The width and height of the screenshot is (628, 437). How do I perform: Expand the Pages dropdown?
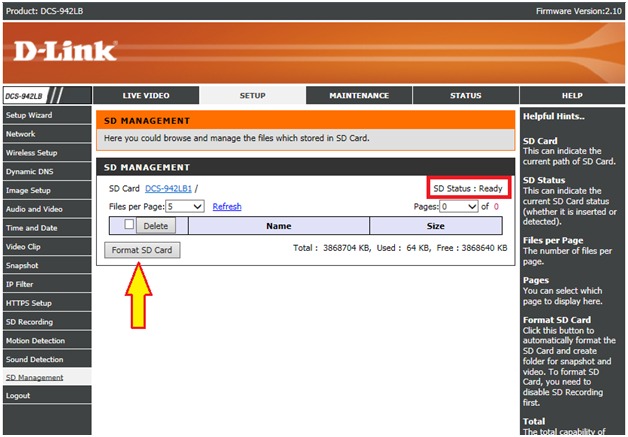coord(459,206)
